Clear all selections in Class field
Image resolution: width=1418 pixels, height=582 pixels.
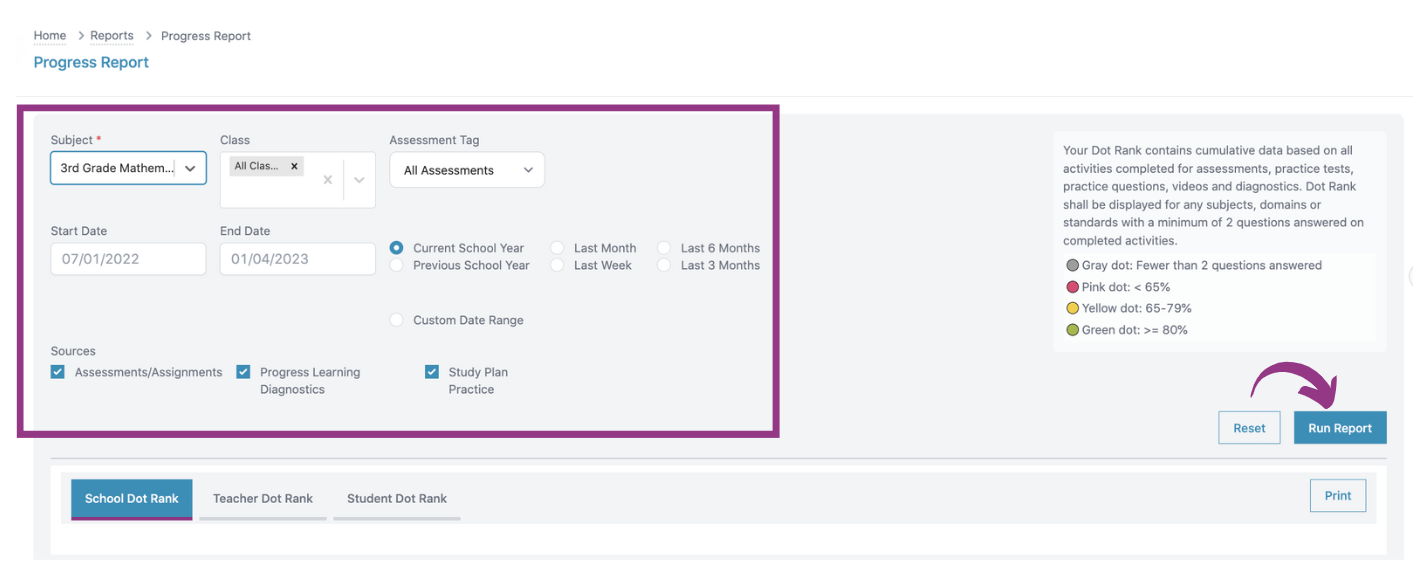pyautogui.click(x=328, y=181)
